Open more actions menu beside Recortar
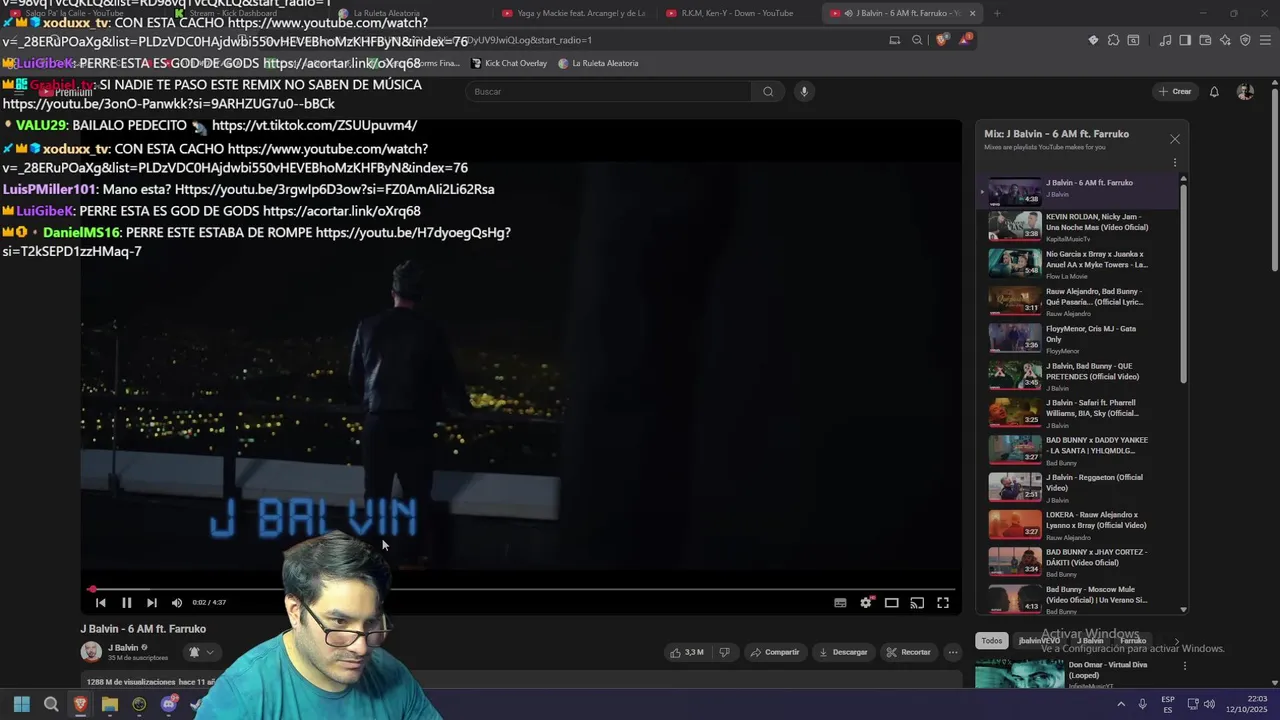 point(953,652)
